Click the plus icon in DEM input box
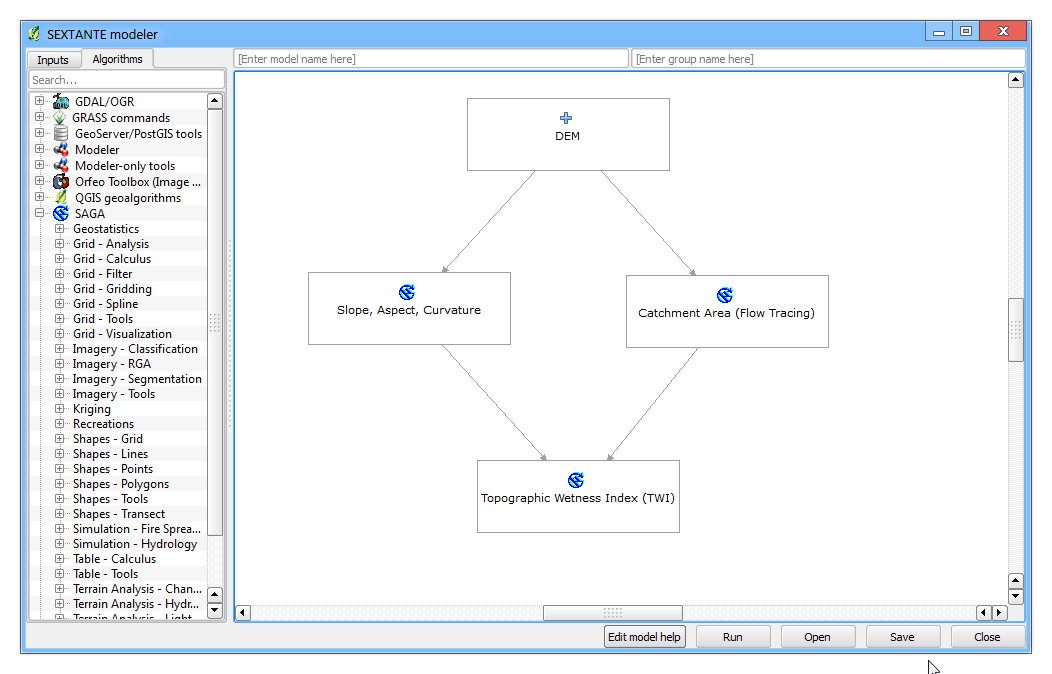Screen dimensions: 1052x674 pyautogui.click(x=566, y=118)
